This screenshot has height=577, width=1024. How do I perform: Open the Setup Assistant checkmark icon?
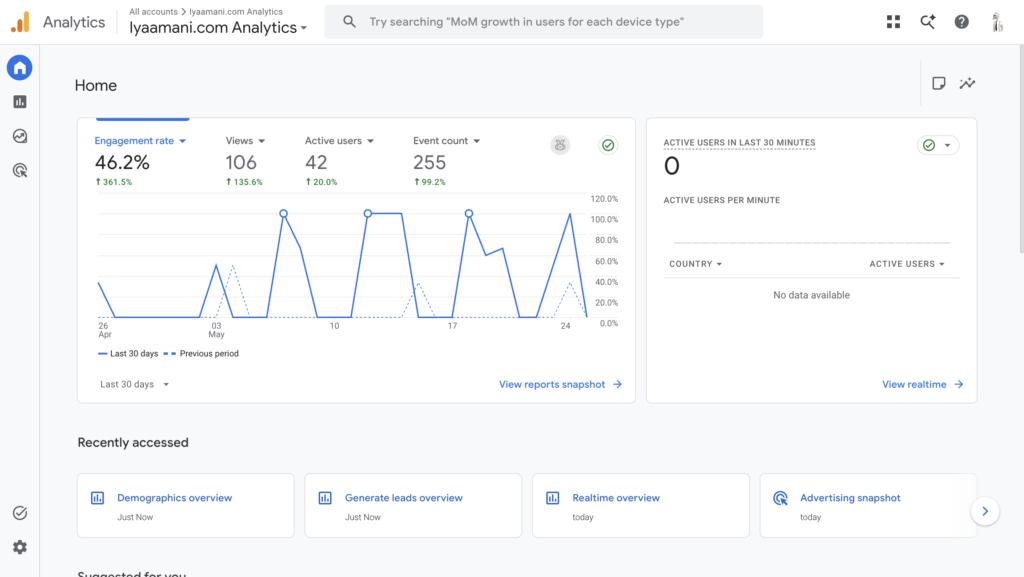(20, 513)
